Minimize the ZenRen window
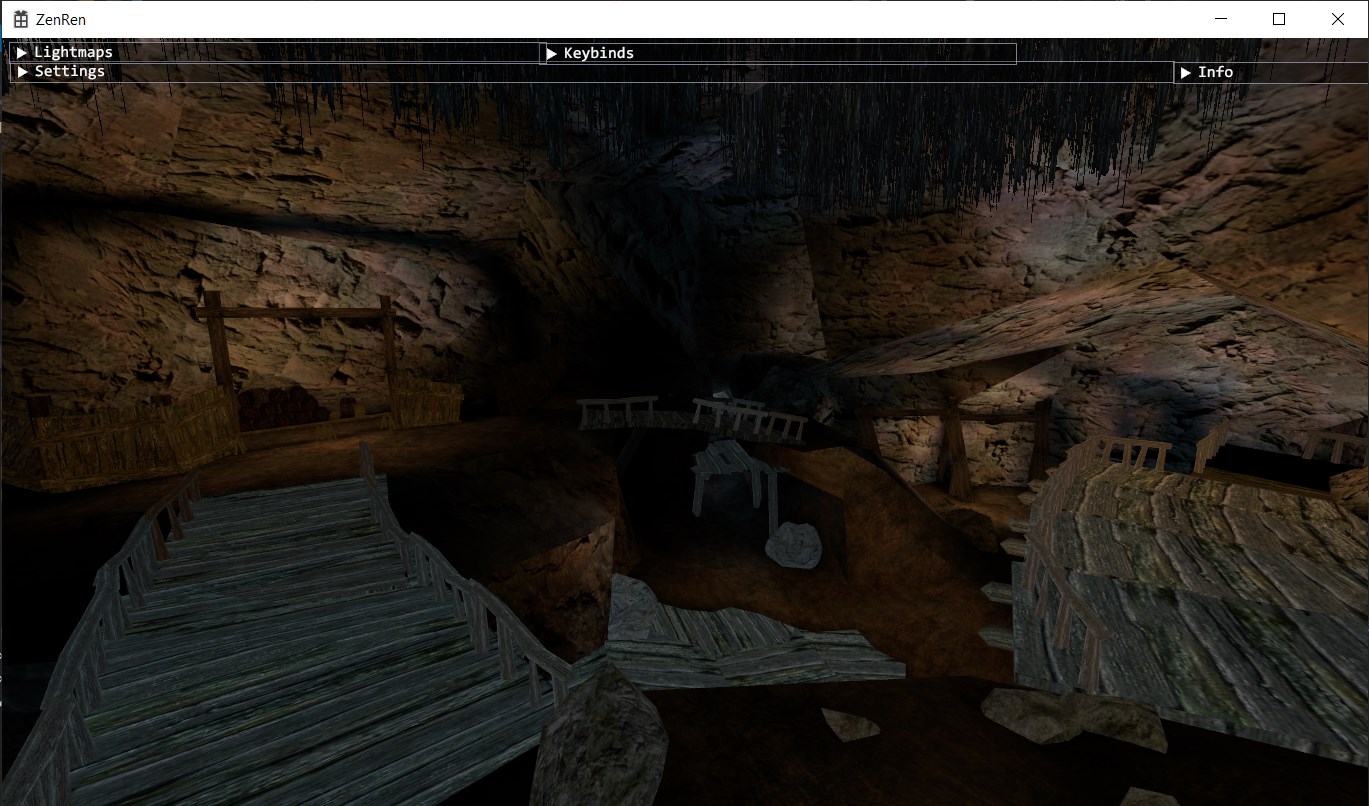 (x=1220, y=19)
